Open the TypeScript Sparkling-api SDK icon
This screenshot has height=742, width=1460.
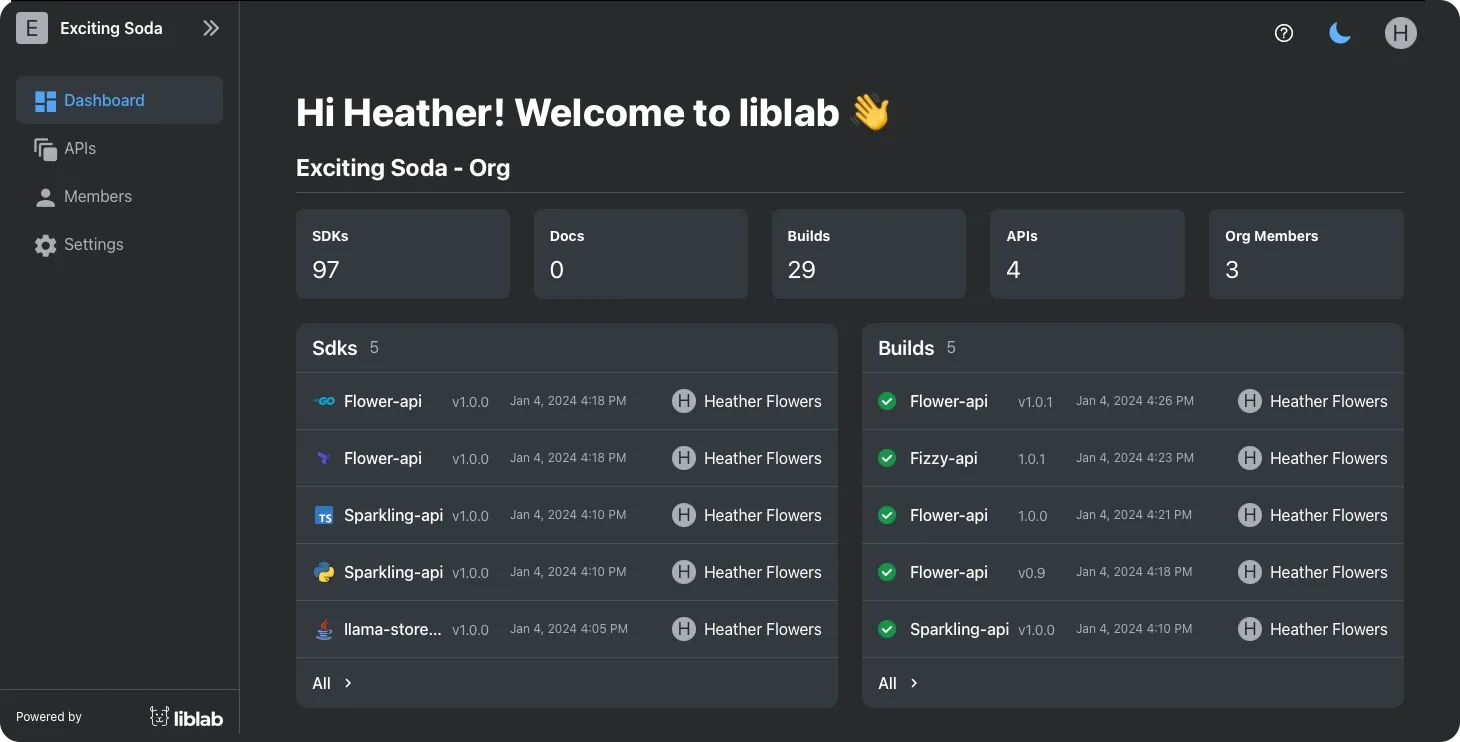pyautogui.click(x=324, y=515)
